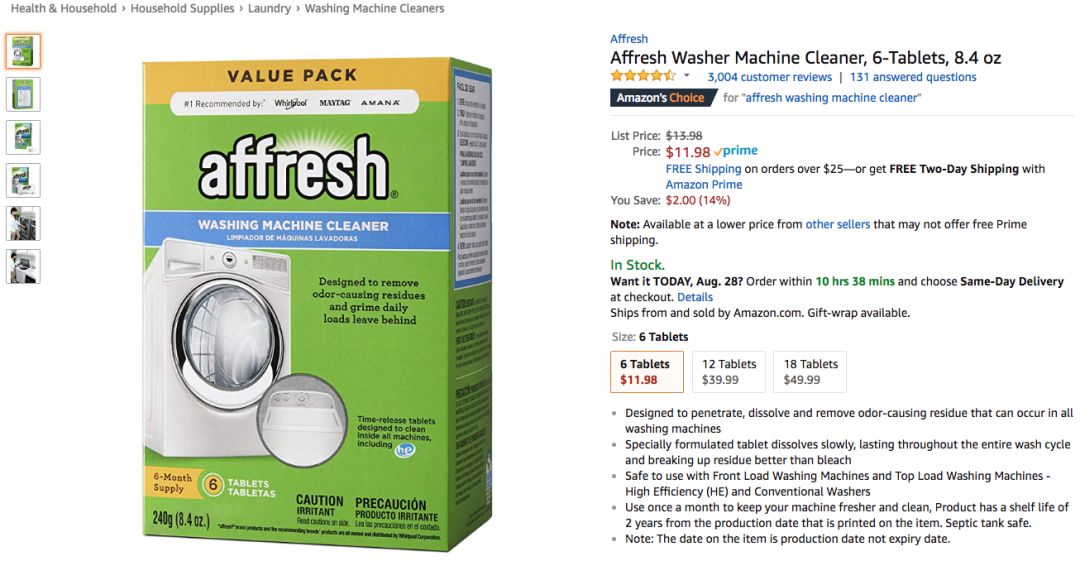Choose the 6 Tablets size option
Viewport: 1080px width, 561px height.
click(x=646, y=371)
